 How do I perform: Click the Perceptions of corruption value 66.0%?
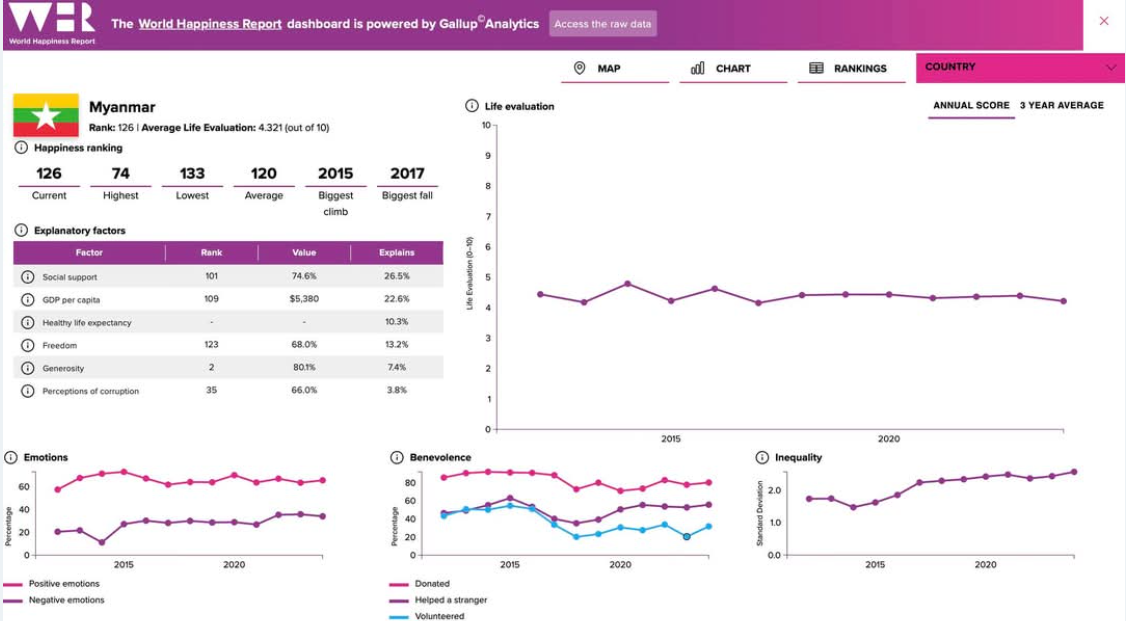coord(304,391)
